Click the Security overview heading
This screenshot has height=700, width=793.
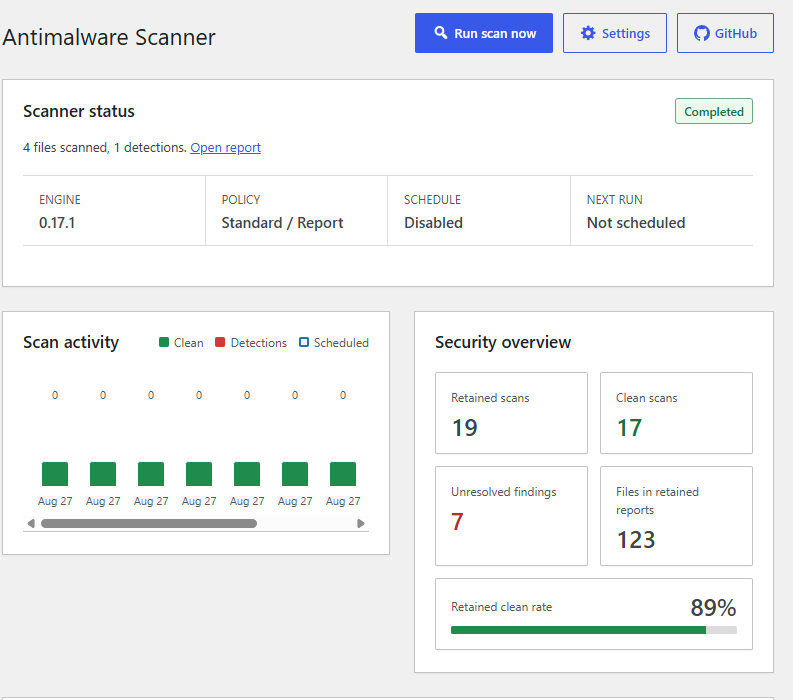pyautogui.click(x=503, y=342)
